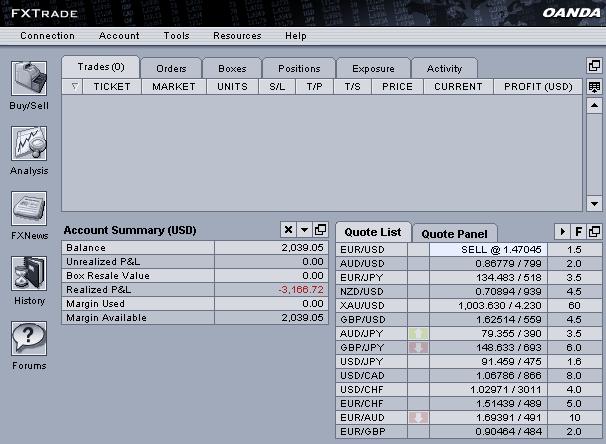Open the Account menu
This screenshot has height=444, width=606.
click(x=119, y=36)
